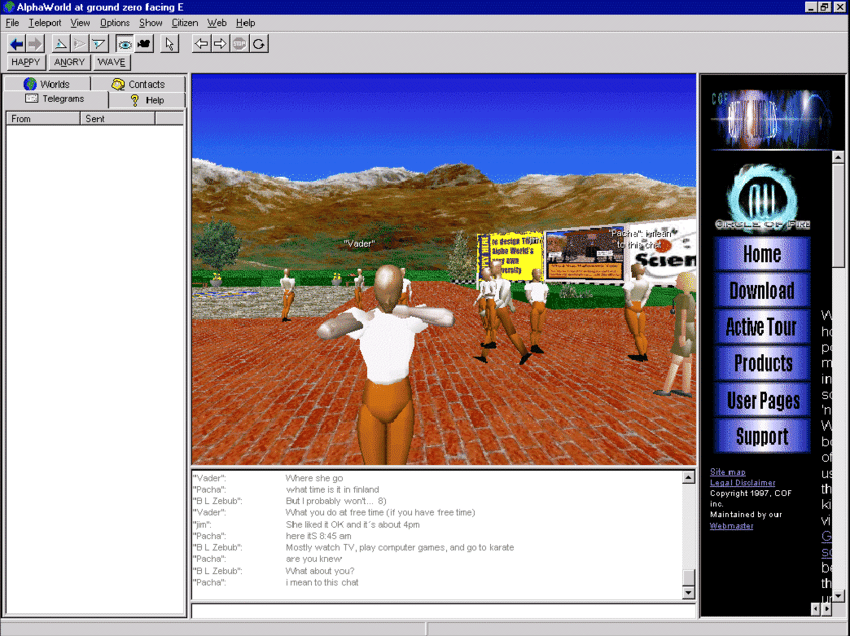Click the User Pages button
Viewport: 850px width, 636px height.
[x=762, y=400]
